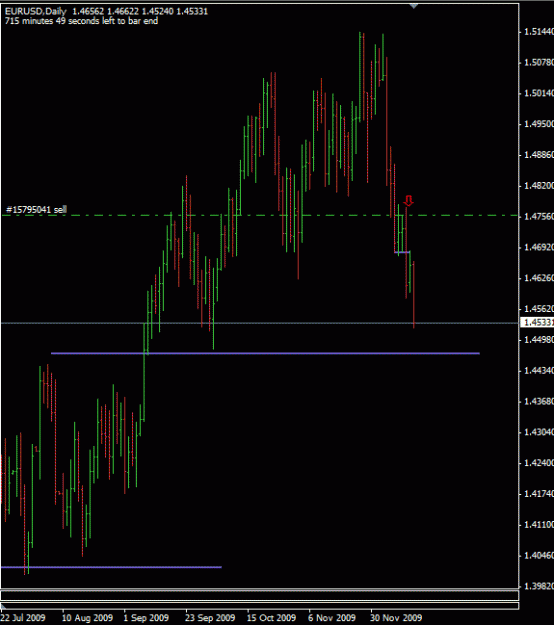This screenshot has height=625, width=554.
Task: Click the 1.4304 price scale label
Action: 538,432
